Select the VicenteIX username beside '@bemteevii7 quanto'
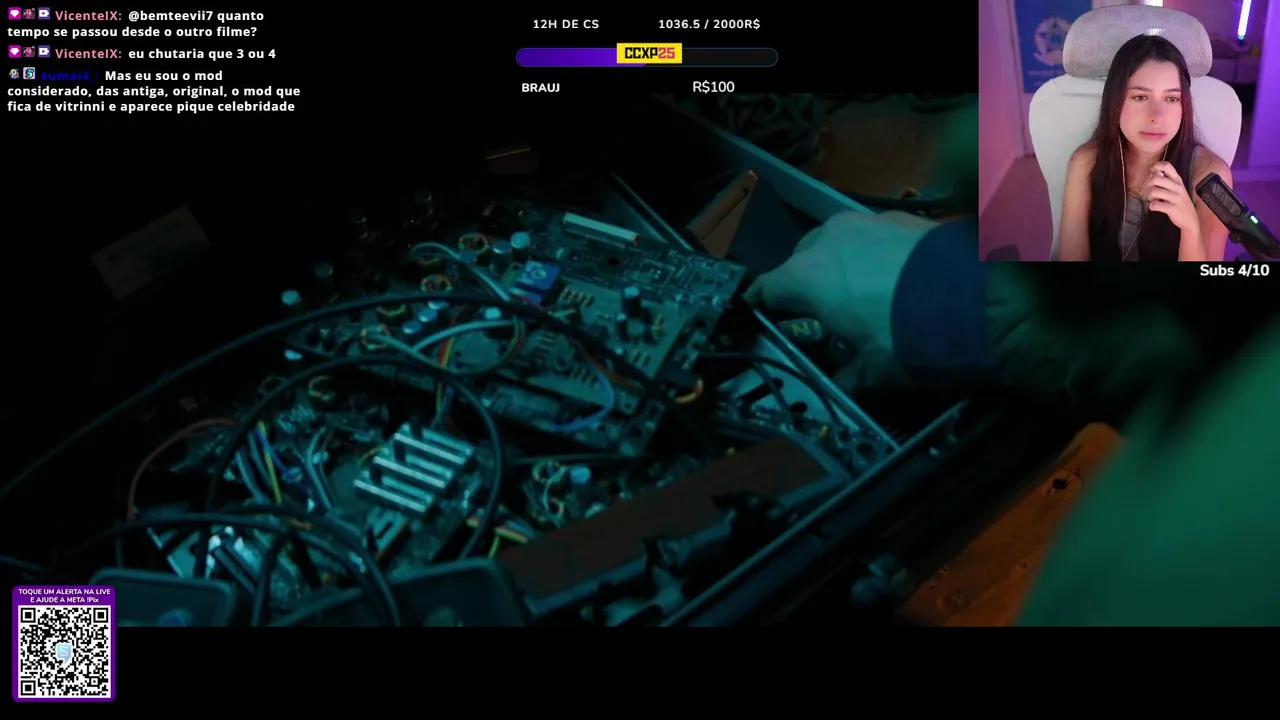Screen dimensions: 1280x720 [88, 16]
